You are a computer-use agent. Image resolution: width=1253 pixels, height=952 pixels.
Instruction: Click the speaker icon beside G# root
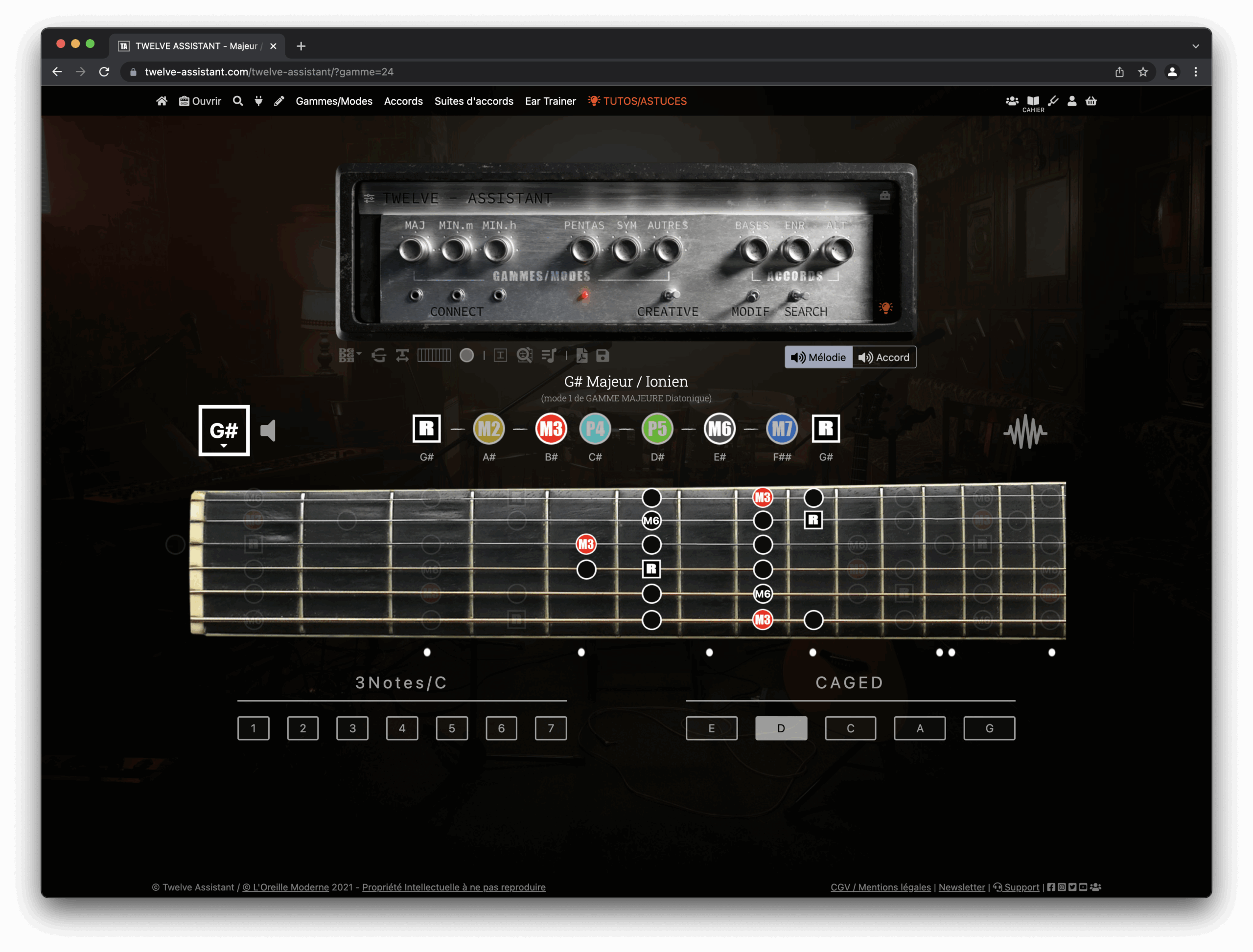[x=268, y=431]
